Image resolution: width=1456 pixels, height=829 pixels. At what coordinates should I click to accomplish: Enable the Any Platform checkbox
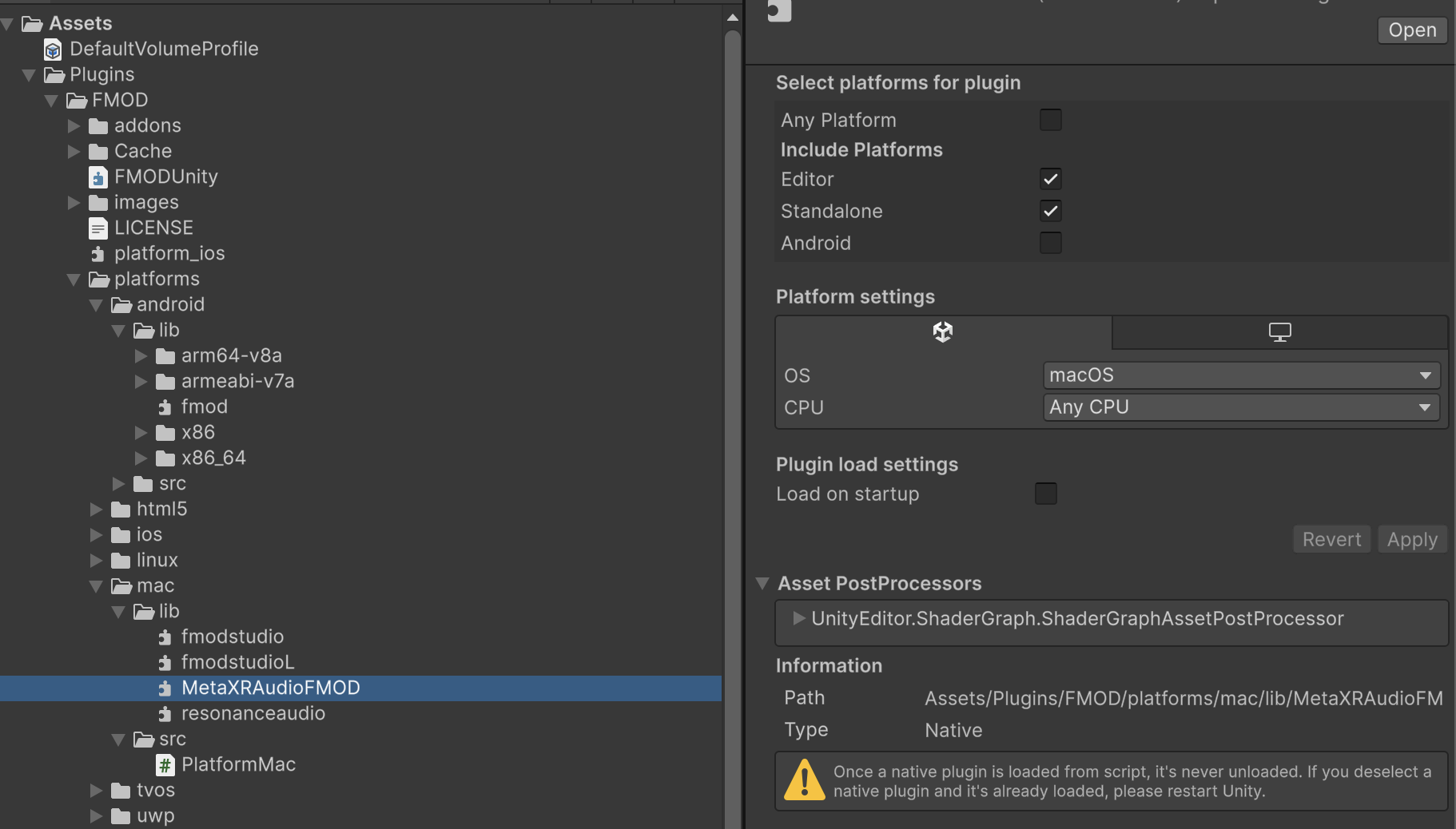[x=1050, y=120]
